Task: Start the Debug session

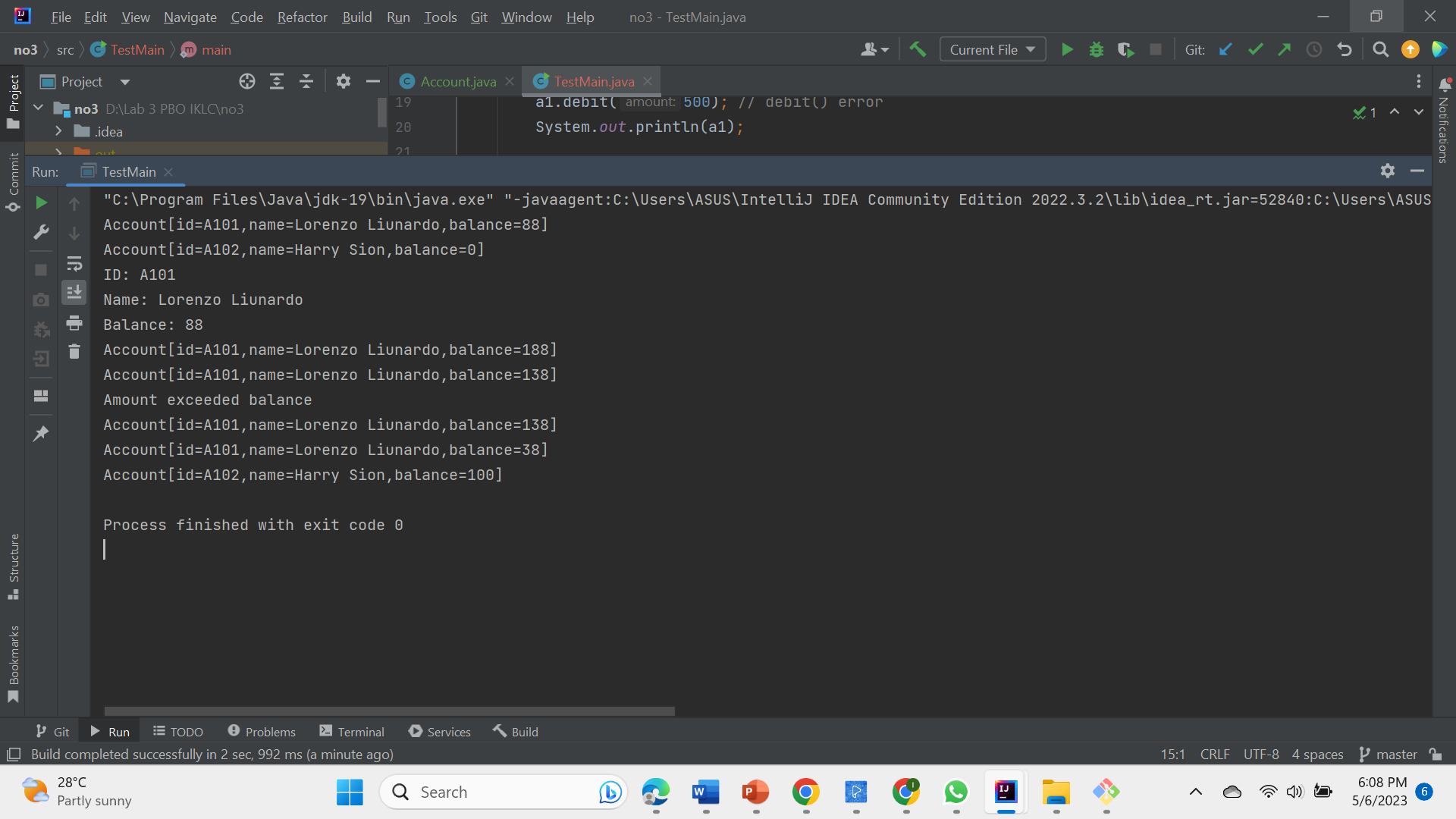Action: click(1096, 49)
